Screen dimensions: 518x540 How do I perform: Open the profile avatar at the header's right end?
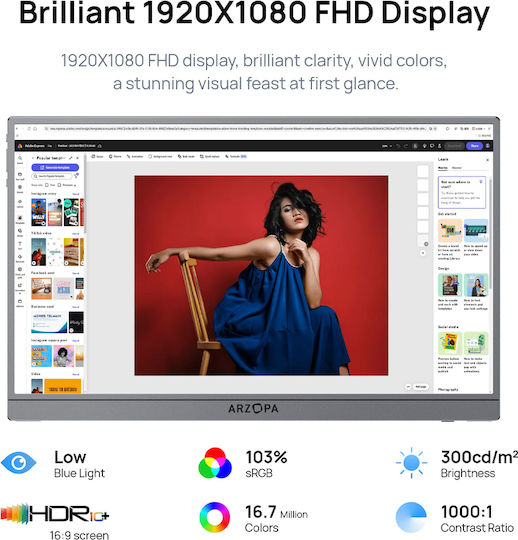coord(488,146)
